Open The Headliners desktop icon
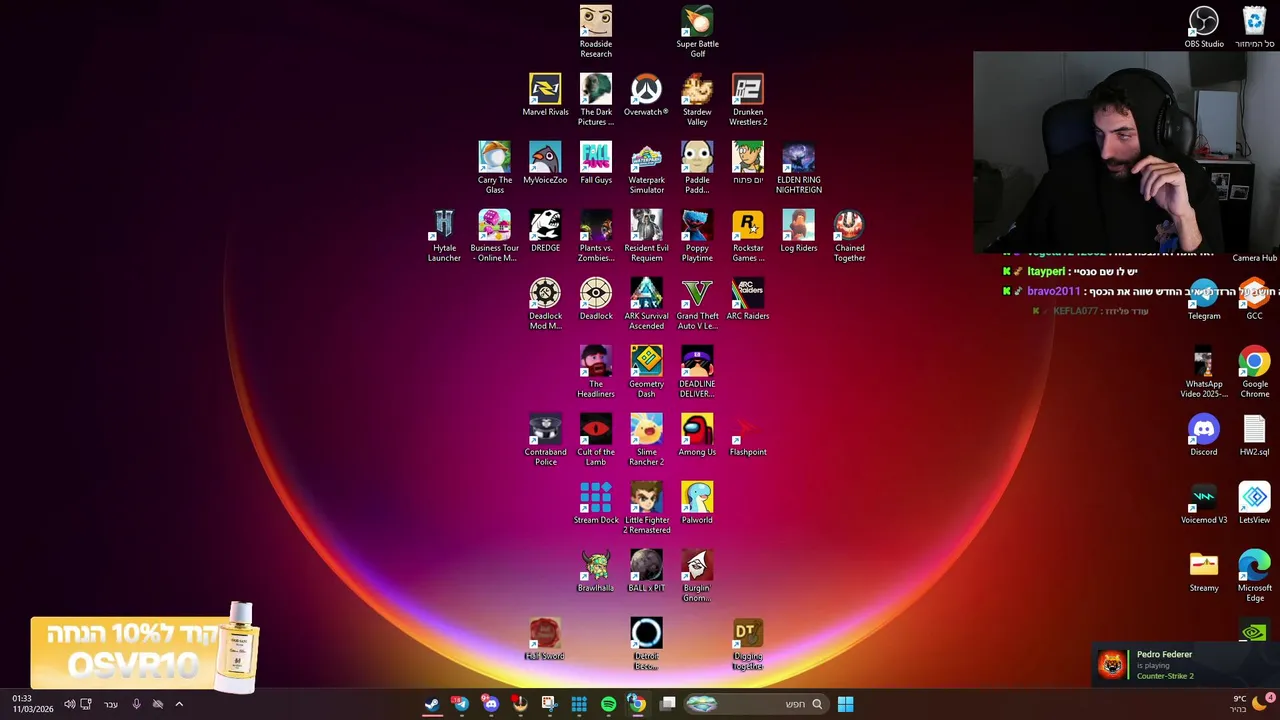 pos(595,372)
